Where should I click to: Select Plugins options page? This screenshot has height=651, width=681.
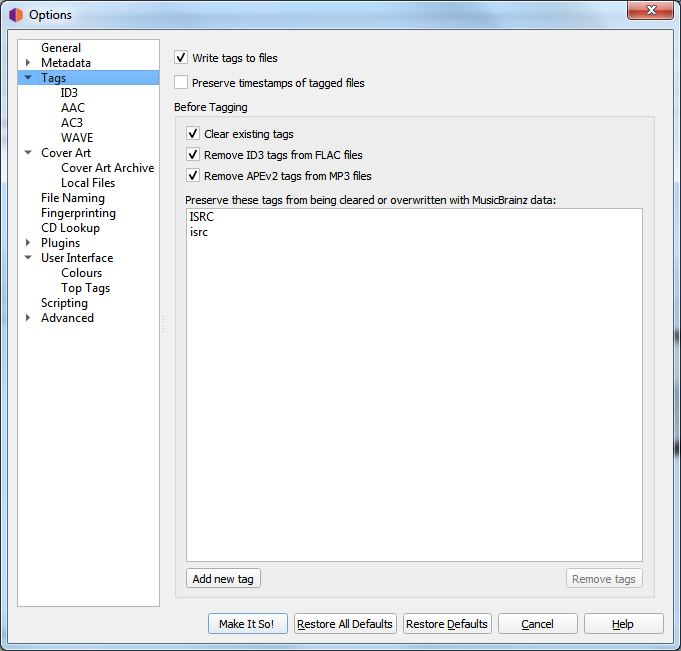point(60,243)
